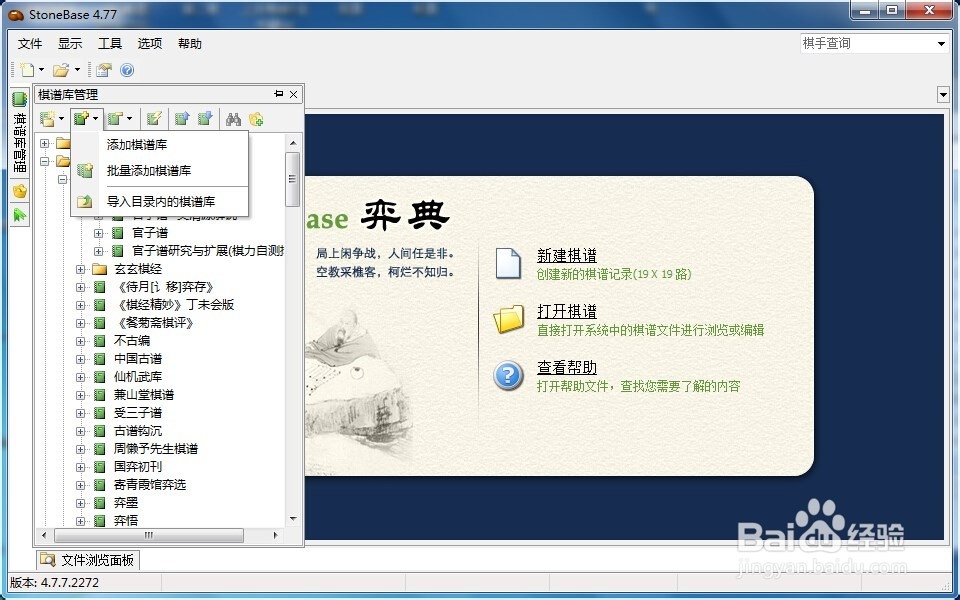Open the 选项 menu

(149, 43)
